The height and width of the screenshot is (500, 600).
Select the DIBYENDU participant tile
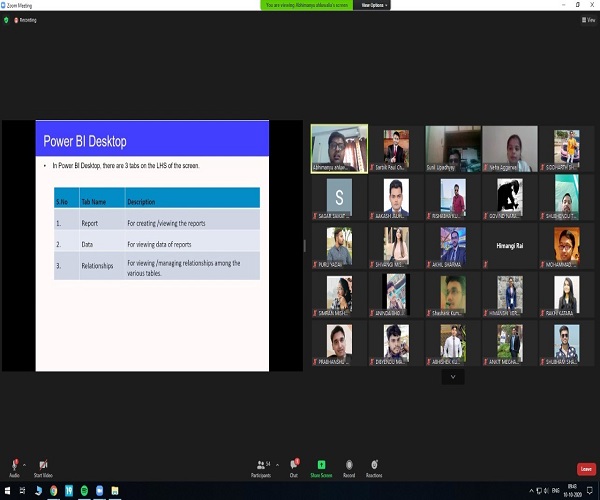click(396, 343)
